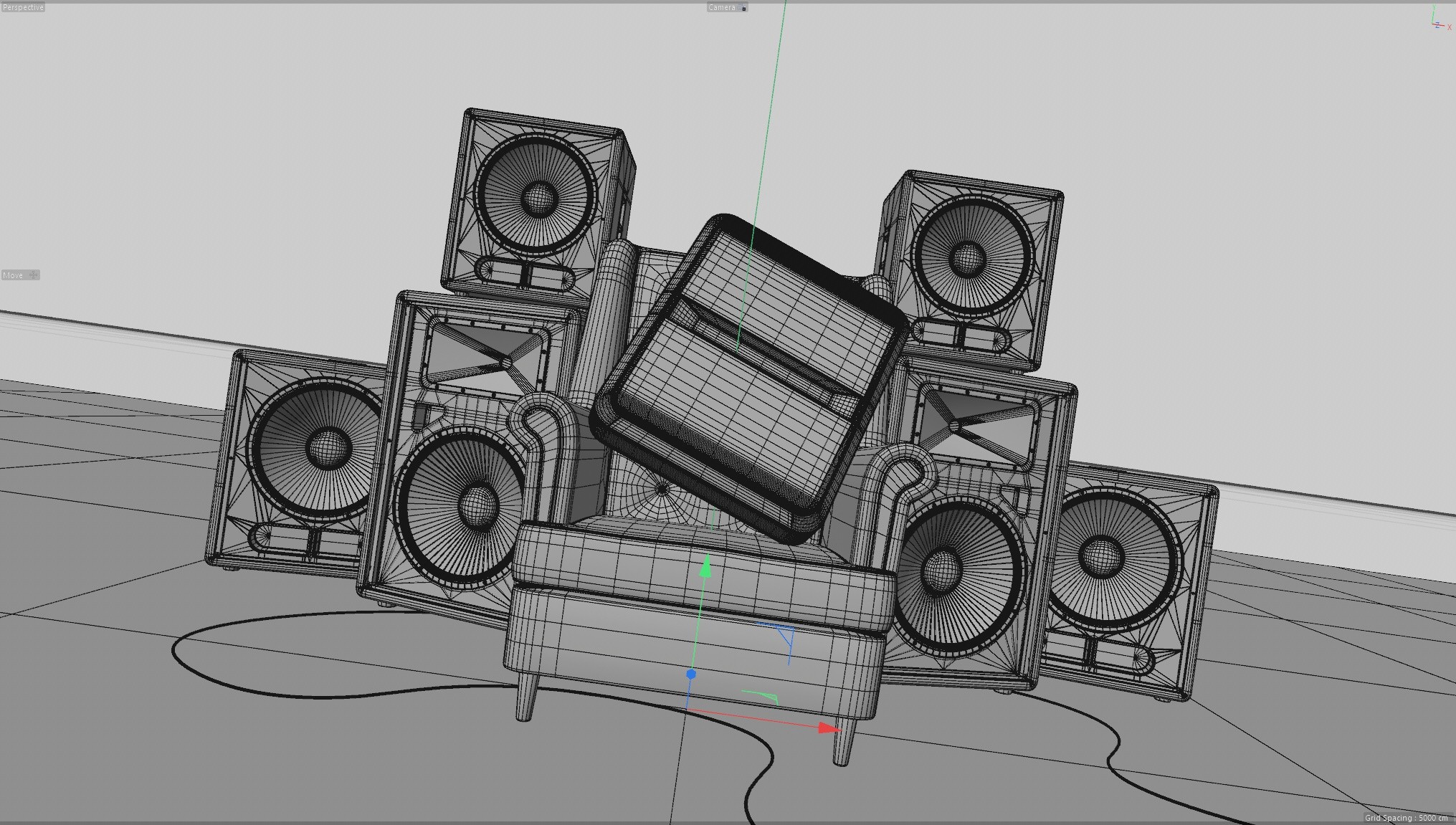Click the Move tool crosshair icon
1456x825 pixels.
tap(33, 275)
